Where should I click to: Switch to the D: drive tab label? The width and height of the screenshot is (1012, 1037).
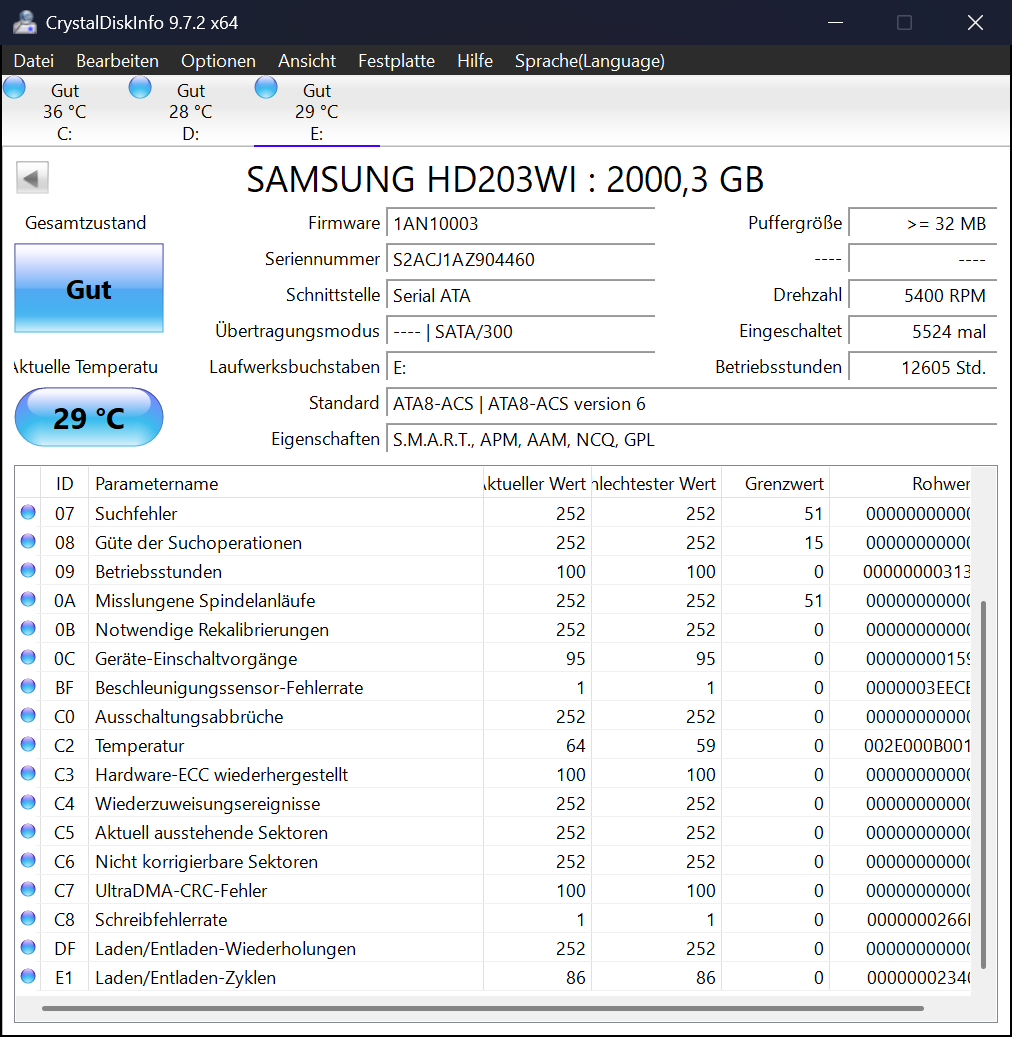pyautogui.click(x=190, y=134)
